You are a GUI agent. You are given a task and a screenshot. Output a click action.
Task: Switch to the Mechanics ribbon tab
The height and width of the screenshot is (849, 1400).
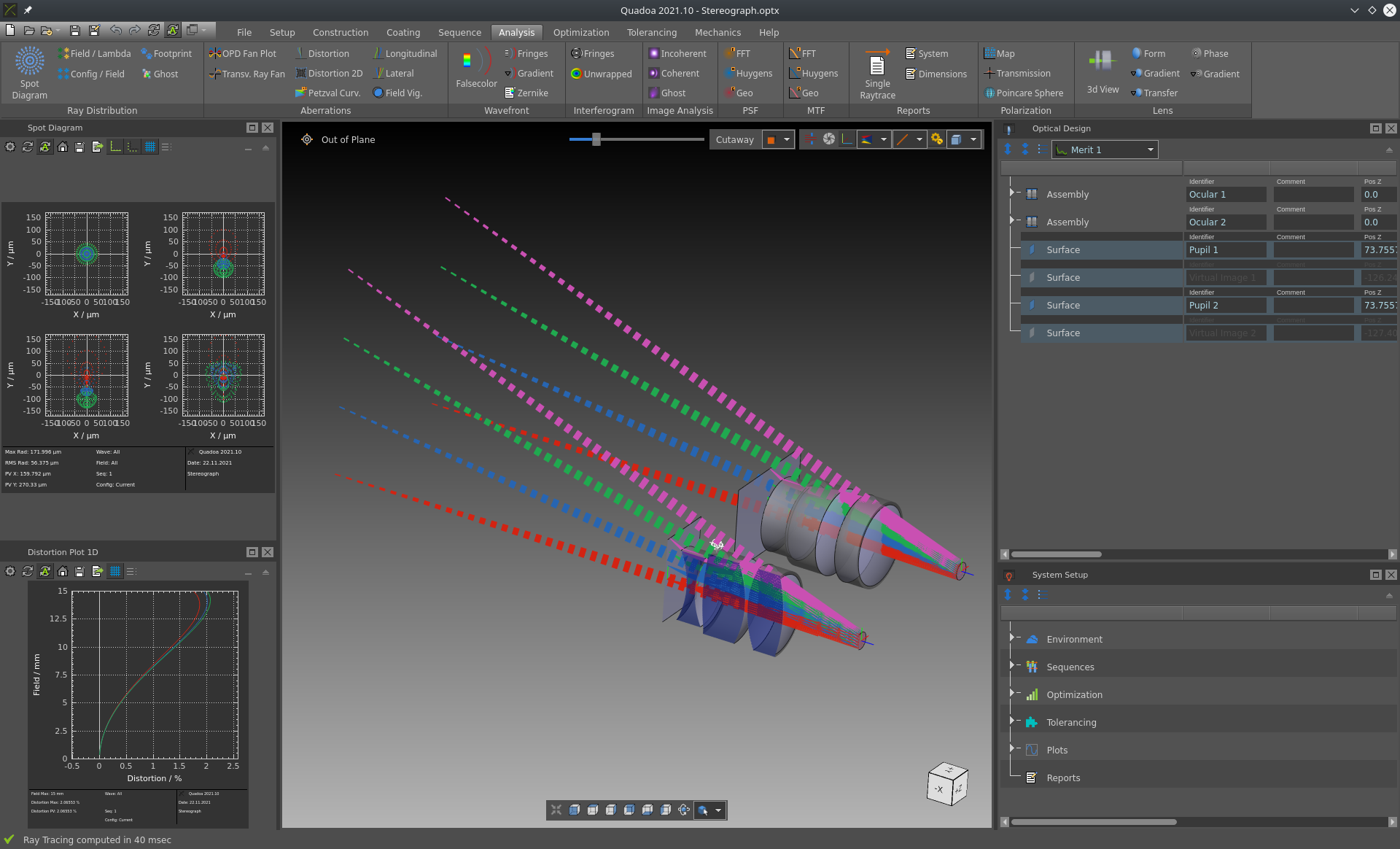point(717,32)
